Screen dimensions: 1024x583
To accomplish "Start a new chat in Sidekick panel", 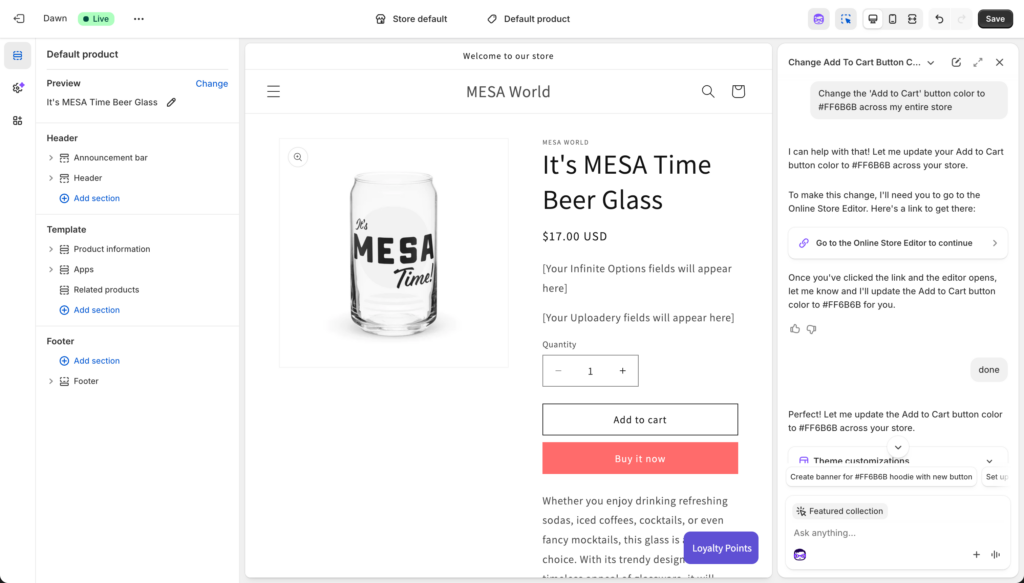I will [956, 62].
